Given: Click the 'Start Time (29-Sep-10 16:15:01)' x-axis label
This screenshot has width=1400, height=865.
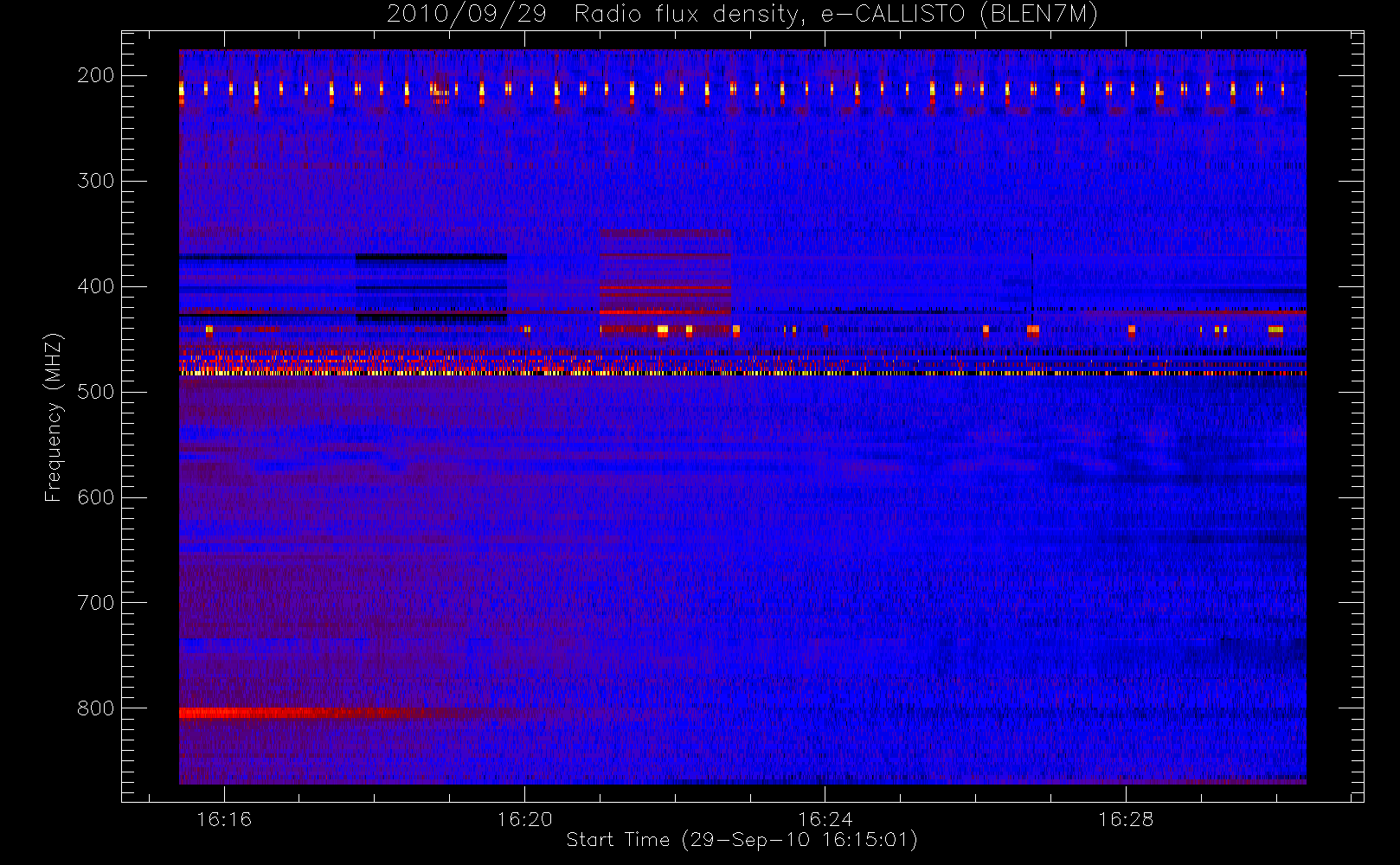Looking at the screenshot, I should [742, 840].
